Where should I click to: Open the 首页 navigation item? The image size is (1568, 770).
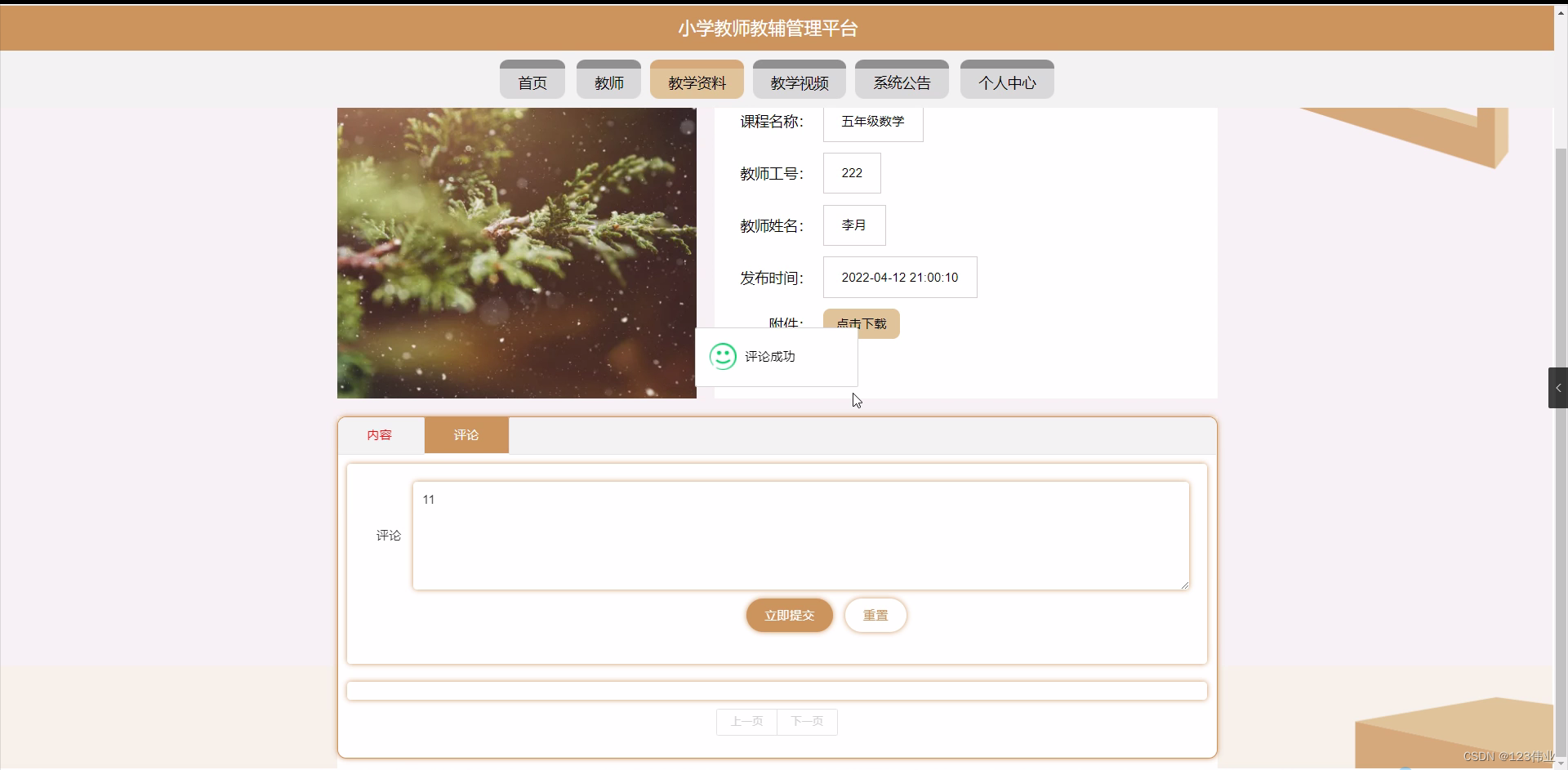click(532, 79)
